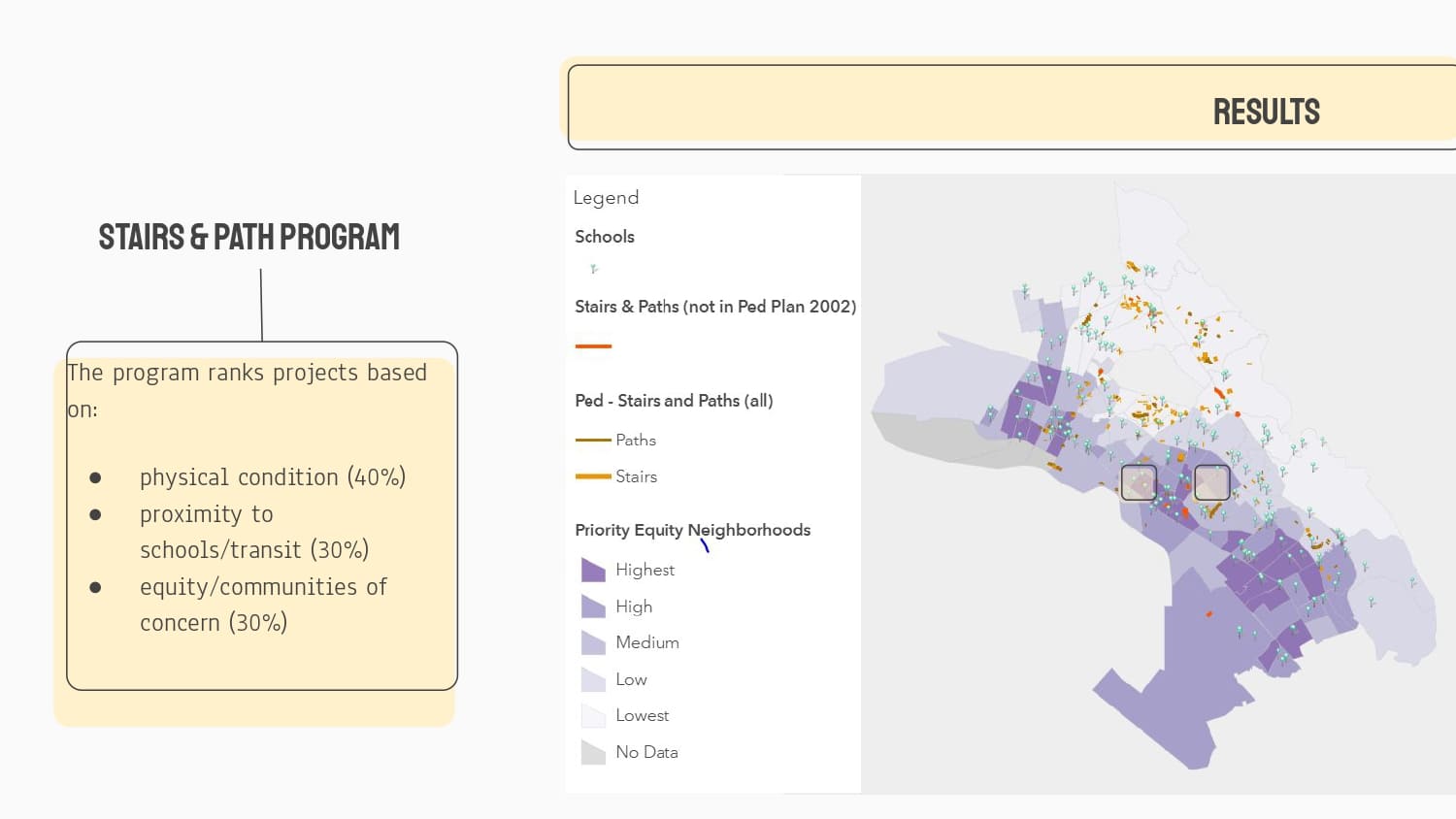Select the brown Paths line symbol
The image size is (1456, 819).
[x=593, y=441]
